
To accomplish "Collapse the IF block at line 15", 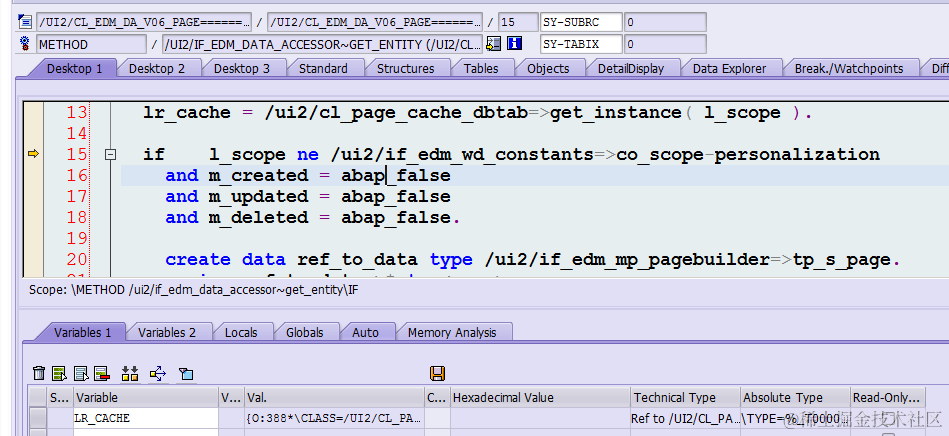I will click(x=110, y=155).
